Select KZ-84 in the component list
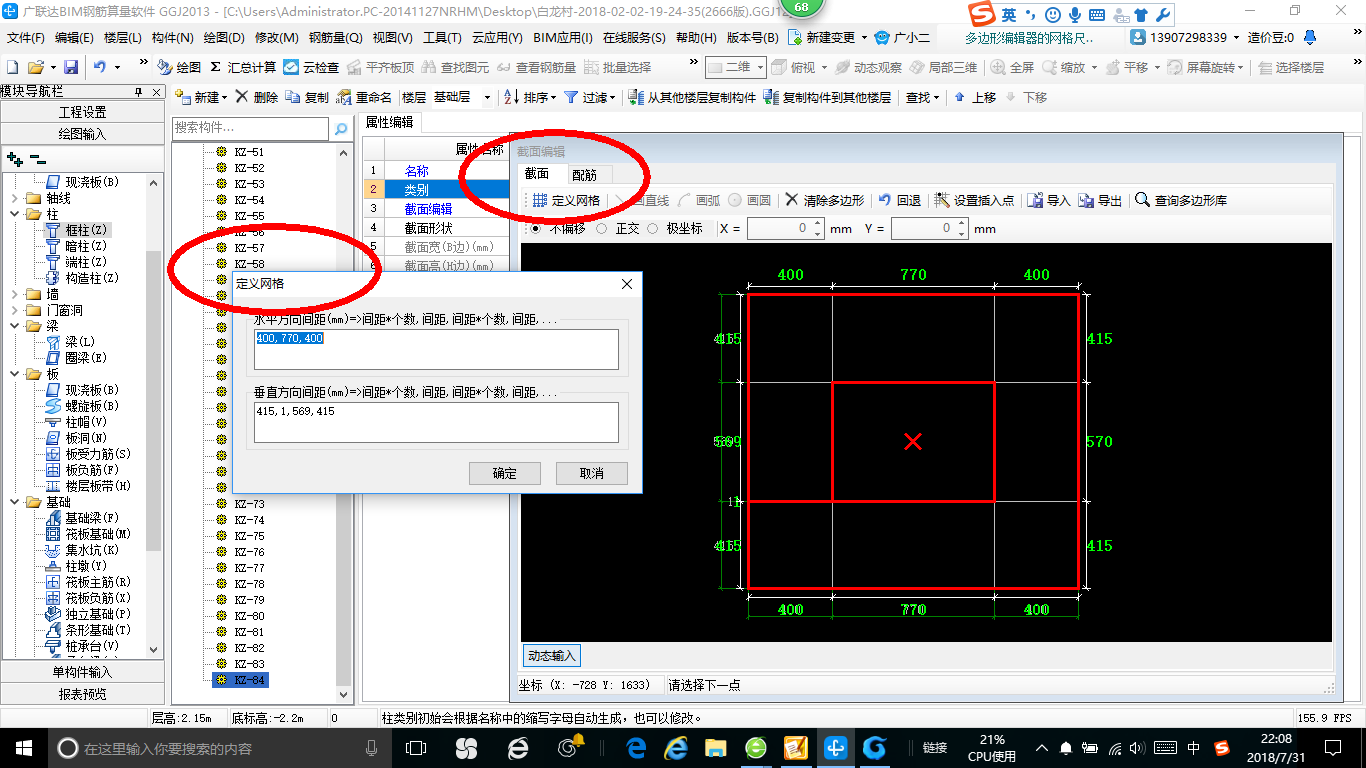This screenshot has width=1366, height=768. (x=241, y=680)
